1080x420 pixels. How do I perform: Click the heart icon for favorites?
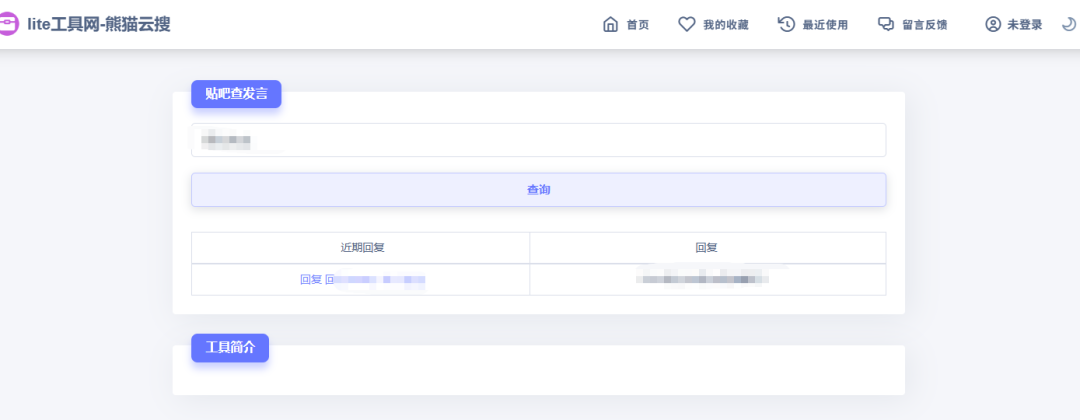coord(686,25)
